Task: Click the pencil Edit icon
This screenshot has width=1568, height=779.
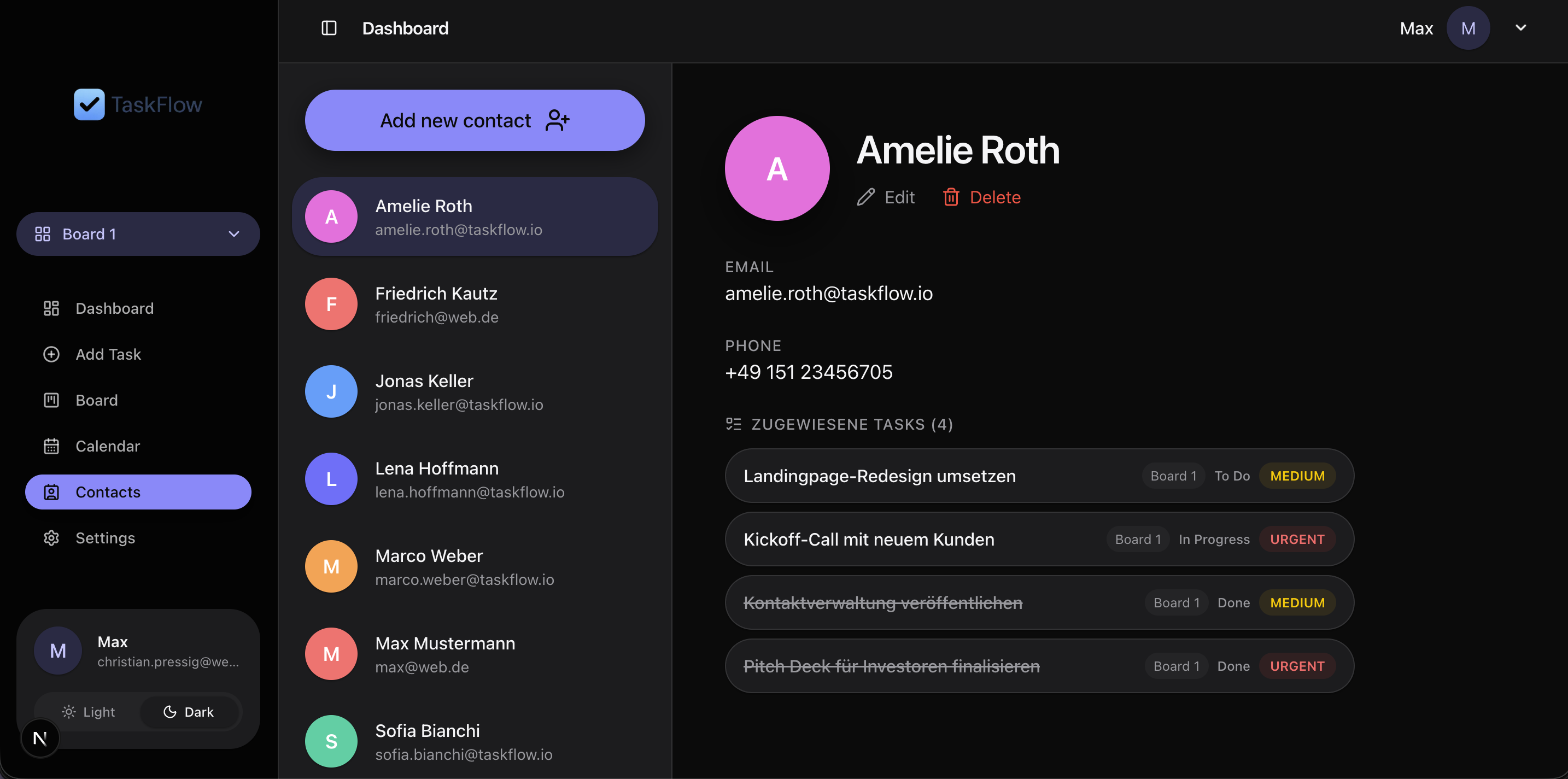Action: (x=865, y=197)
